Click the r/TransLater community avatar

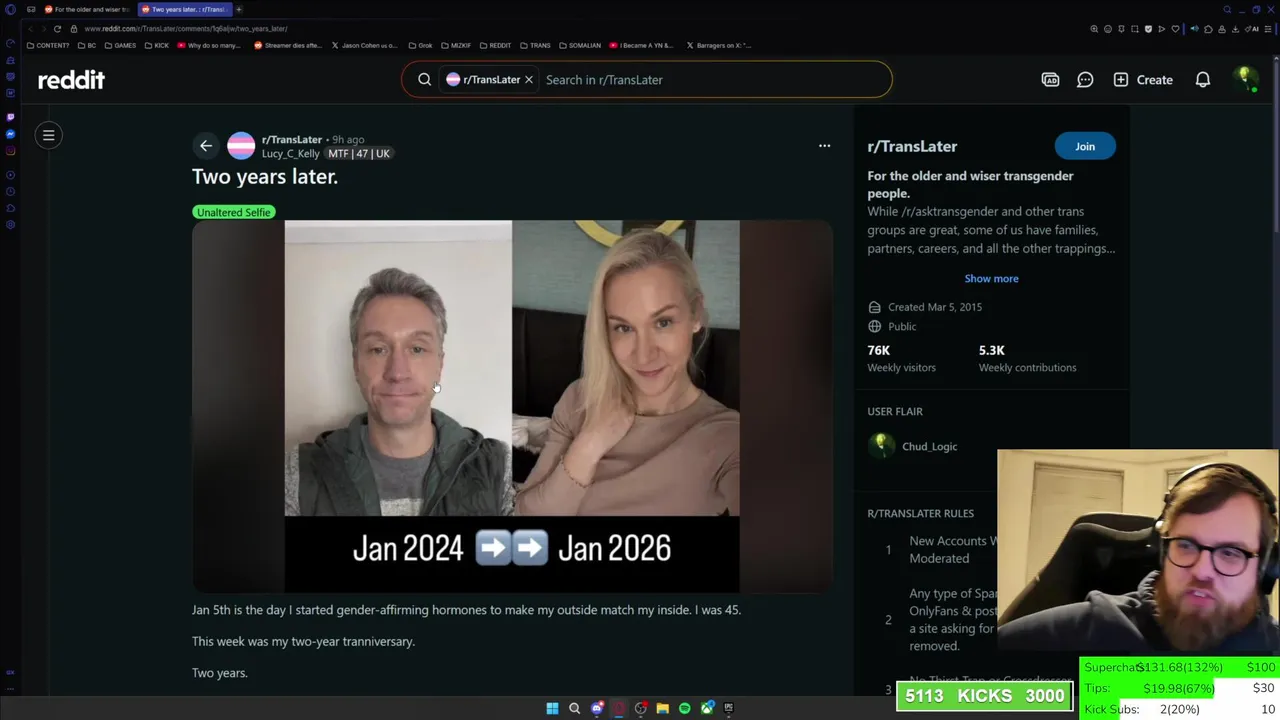[x=241, y=146]
